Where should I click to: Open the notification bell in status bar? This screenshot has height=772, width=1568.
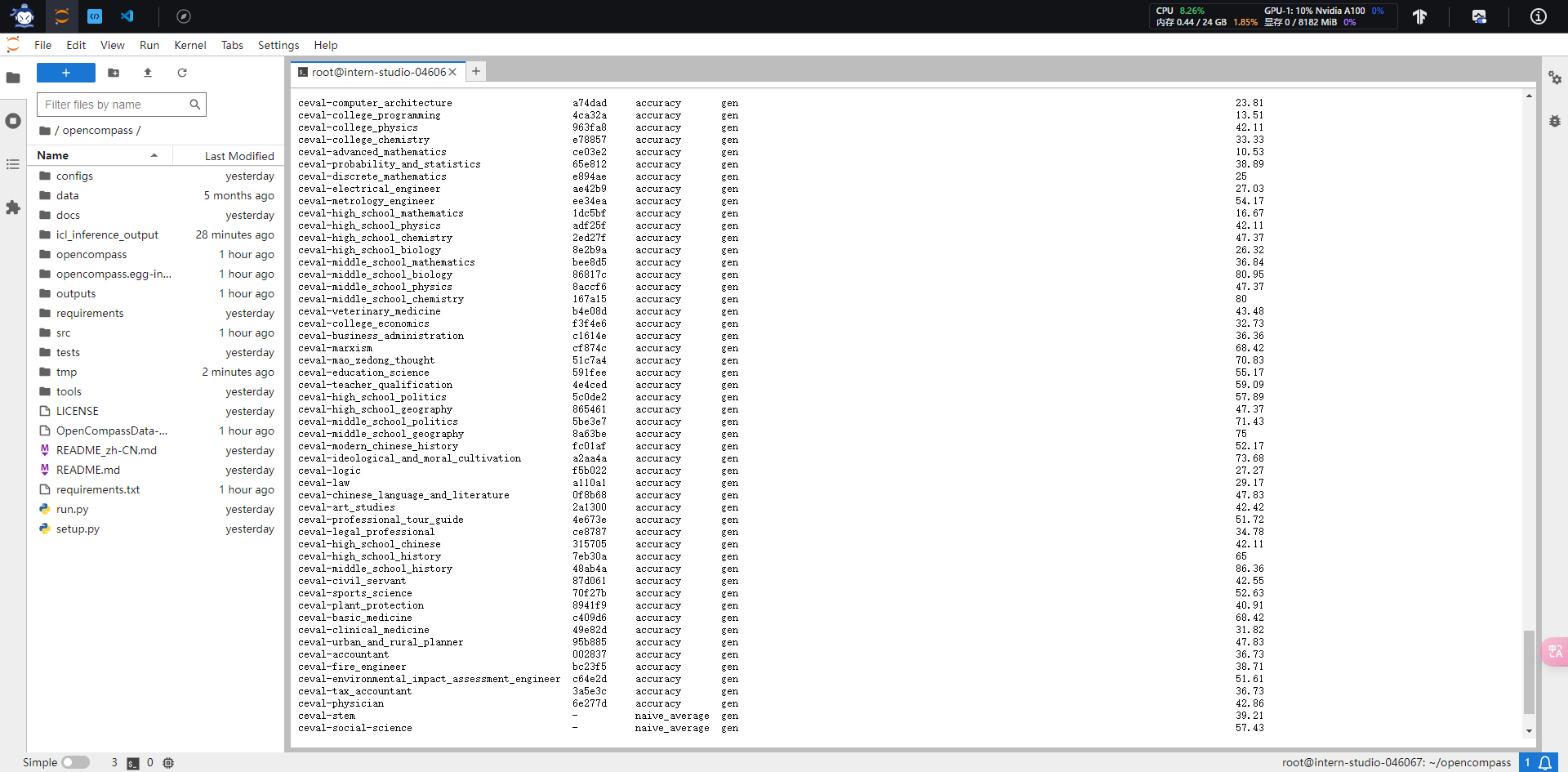point(1545,762)
